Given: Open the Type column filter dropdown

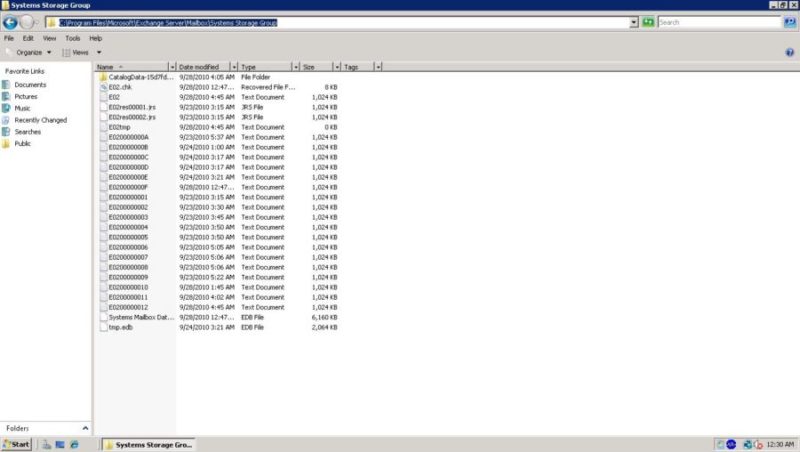Looking at the screenshot, I should click(x=295, y=67).
